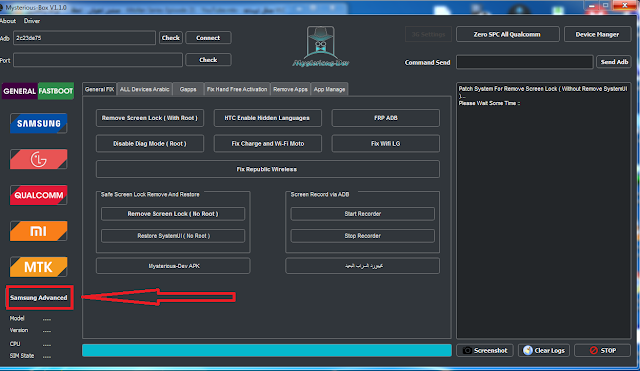This screenshot has height=371, width=640.
Task: Click the cyan progress bar
Action: tap(267, 350)
